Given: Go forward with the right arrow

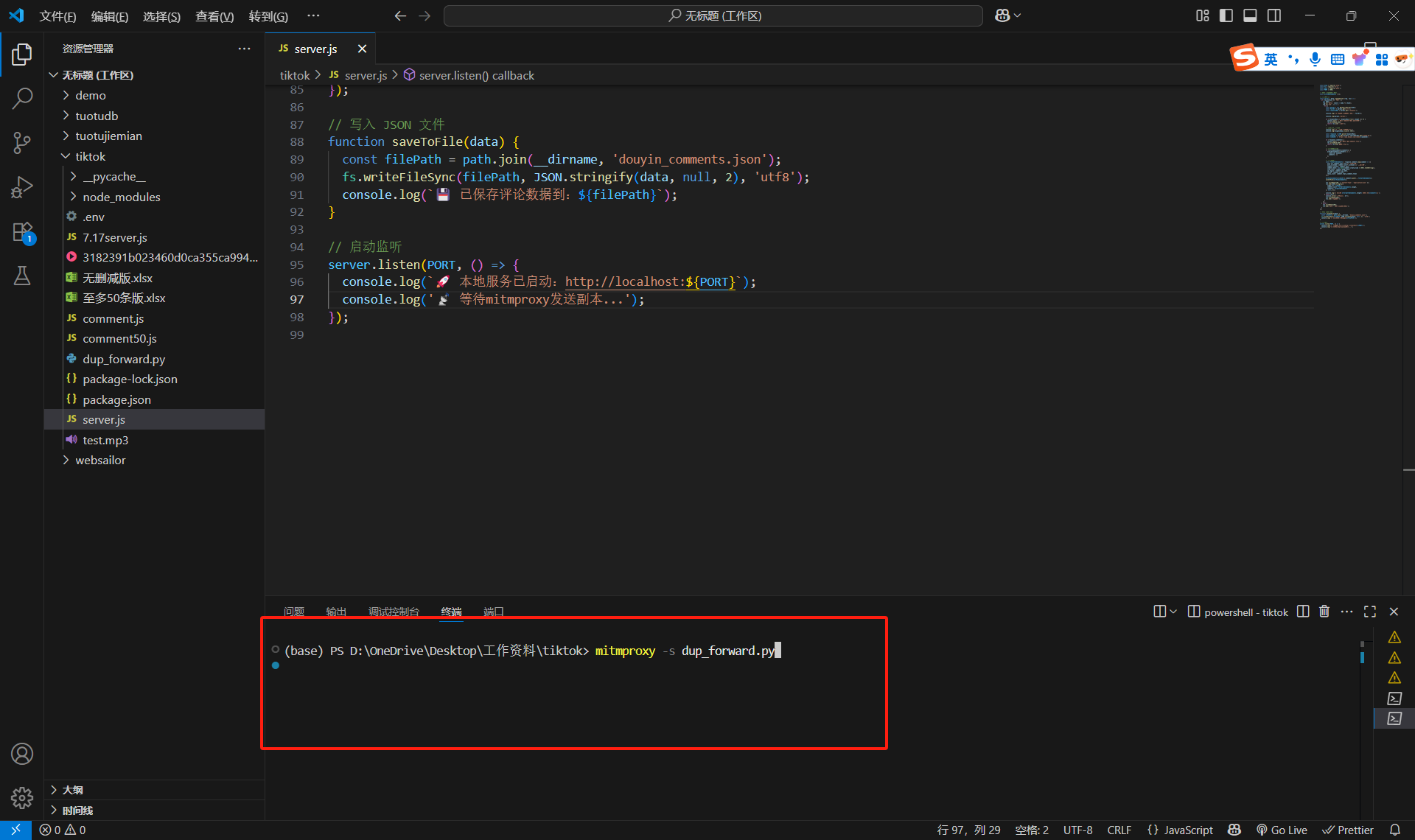Looking at the screenshot, I should click(424, 15).
